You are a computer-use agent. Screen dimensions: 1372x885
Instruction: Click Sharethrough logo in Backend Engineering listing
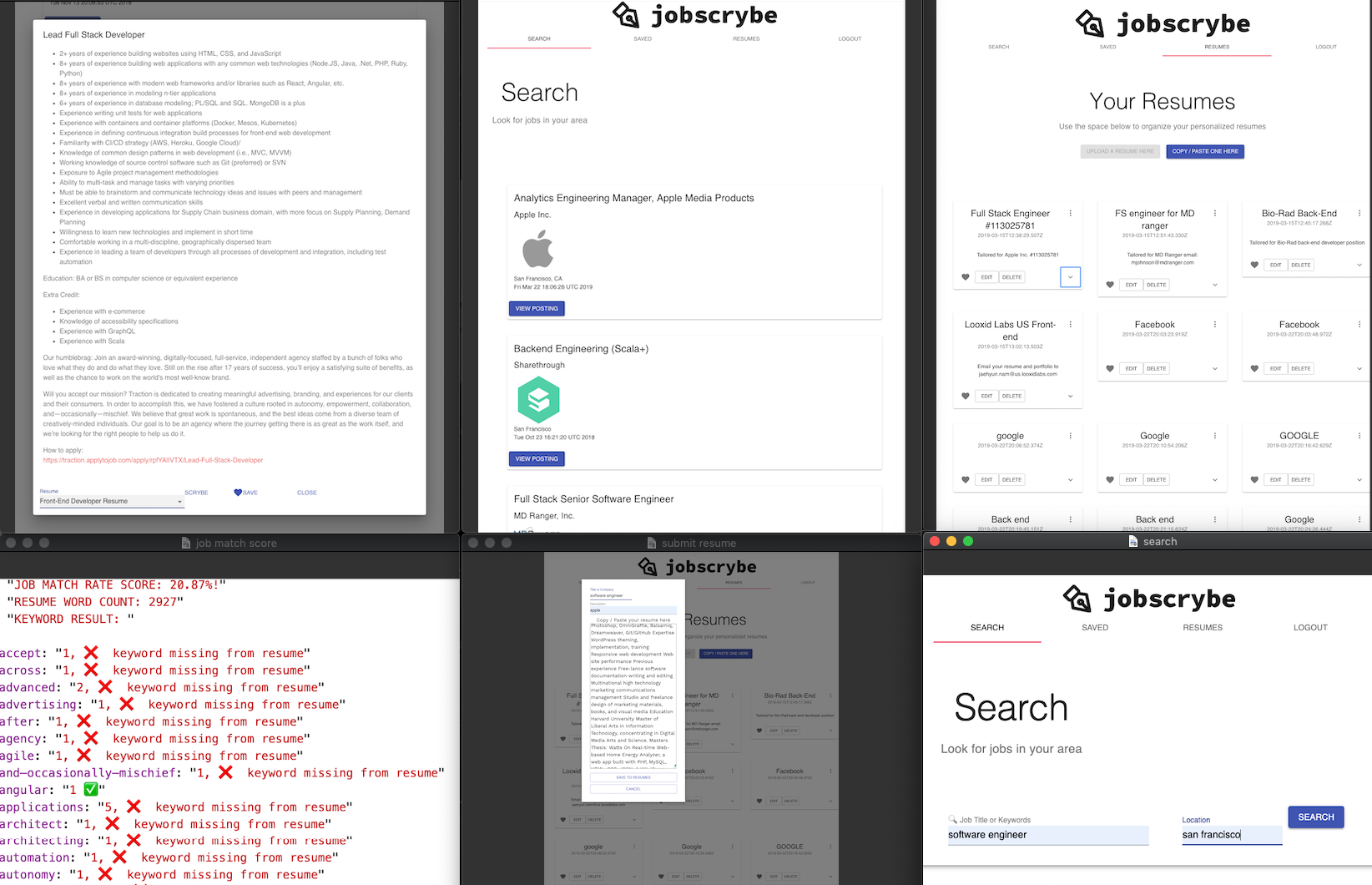click(538, 399)
